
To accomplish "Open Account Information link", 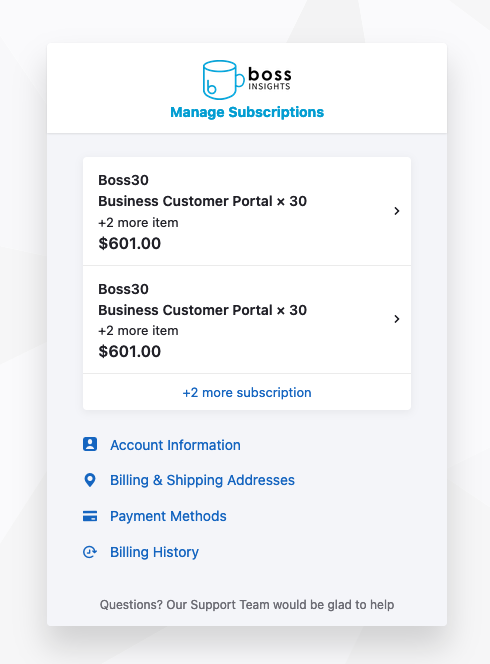I will coord(175,445).
